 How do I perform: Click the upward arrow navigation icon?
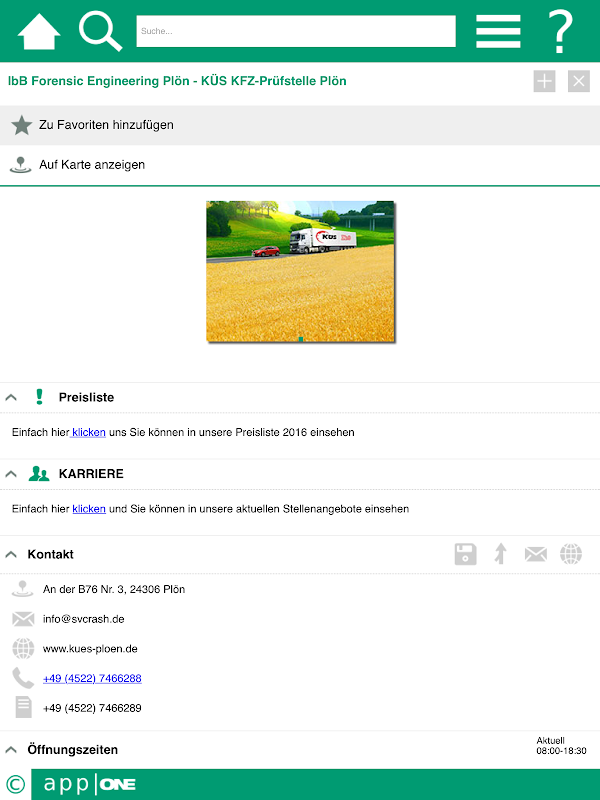tap(501, 554)
